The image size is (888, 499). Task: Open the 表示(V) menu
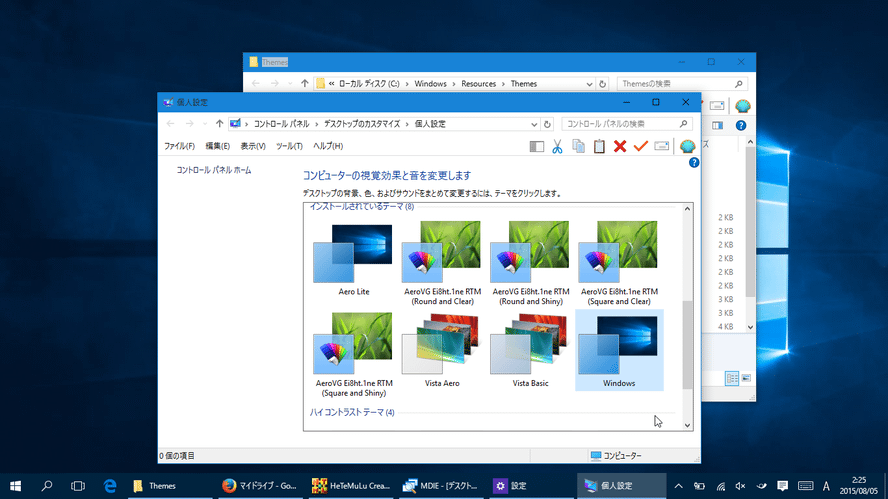coord(253,146)
